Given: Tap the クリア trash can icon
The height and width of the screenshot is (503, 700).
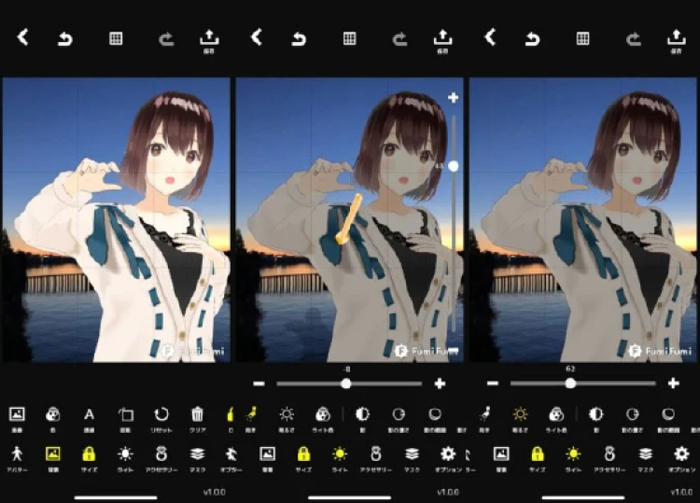Looking at the screenshot, I should click(x=197, y=415).
